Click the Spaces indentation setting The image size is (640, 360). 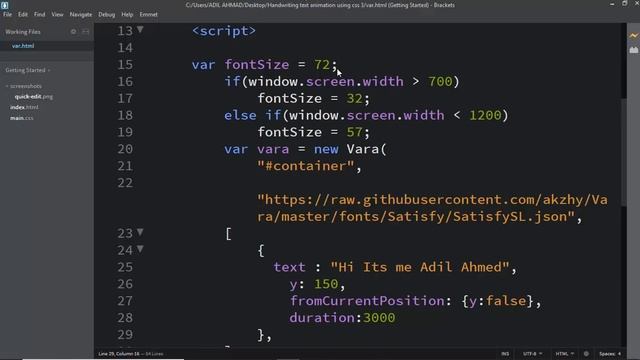point(610,354)
